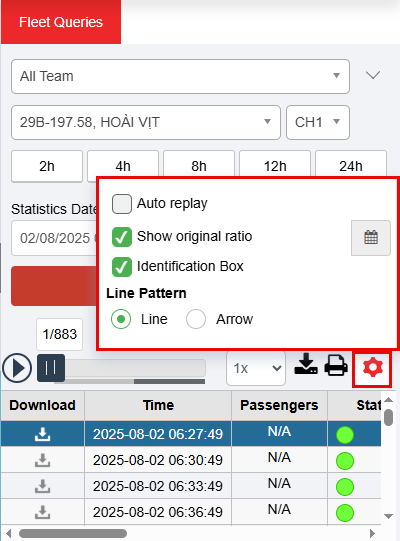
Task: Start playback with the play button
Action: 17,368
